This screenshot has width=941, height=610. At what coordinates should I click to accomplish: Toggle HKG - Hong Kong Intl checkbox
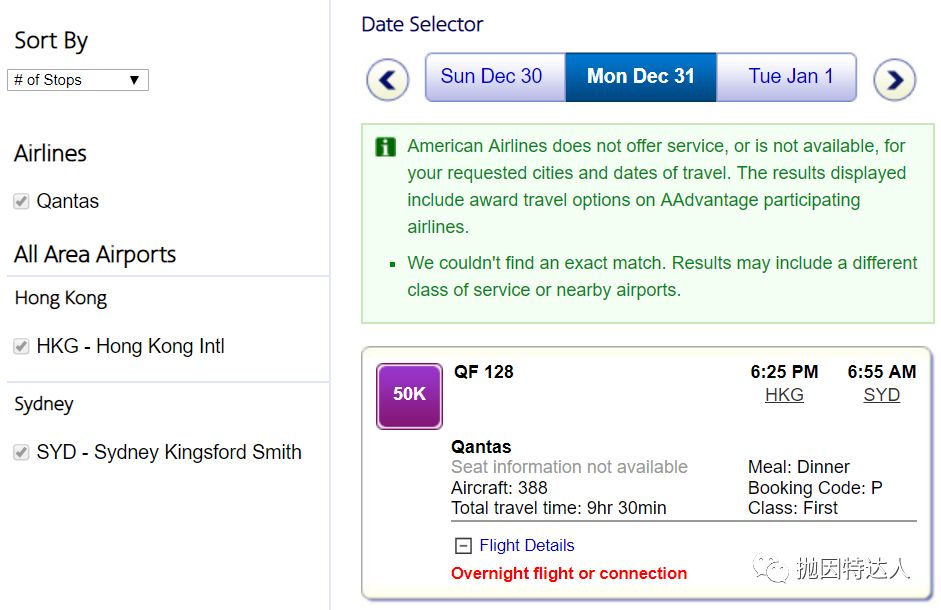pyautogui.click(x=20, y=347)
